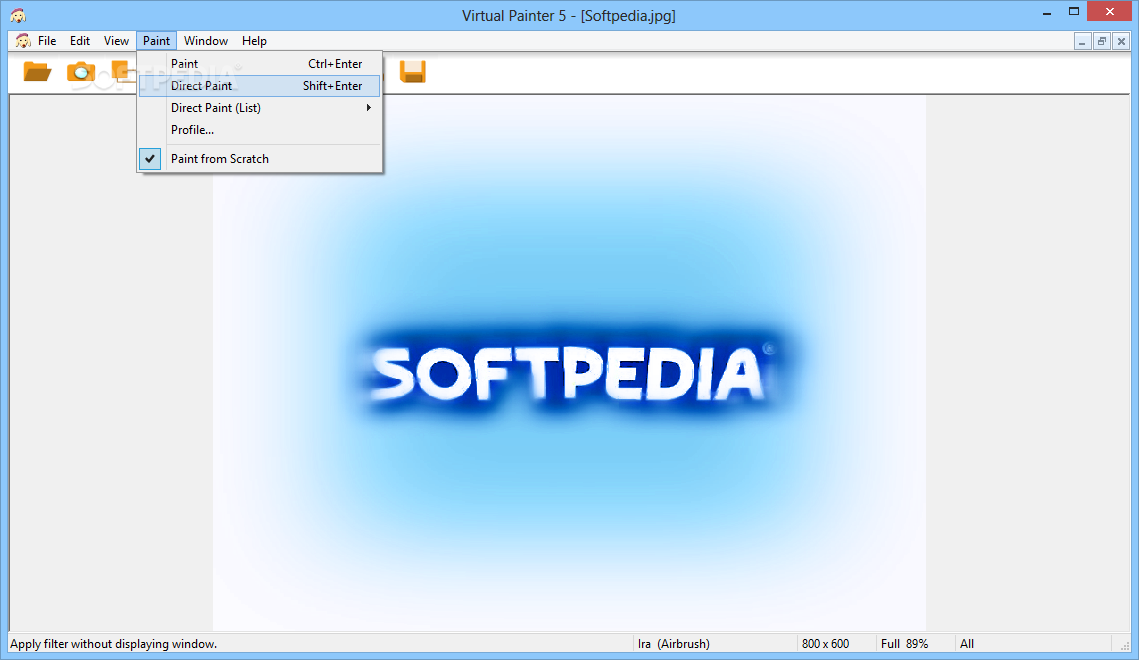Open the Help menu

254,41
